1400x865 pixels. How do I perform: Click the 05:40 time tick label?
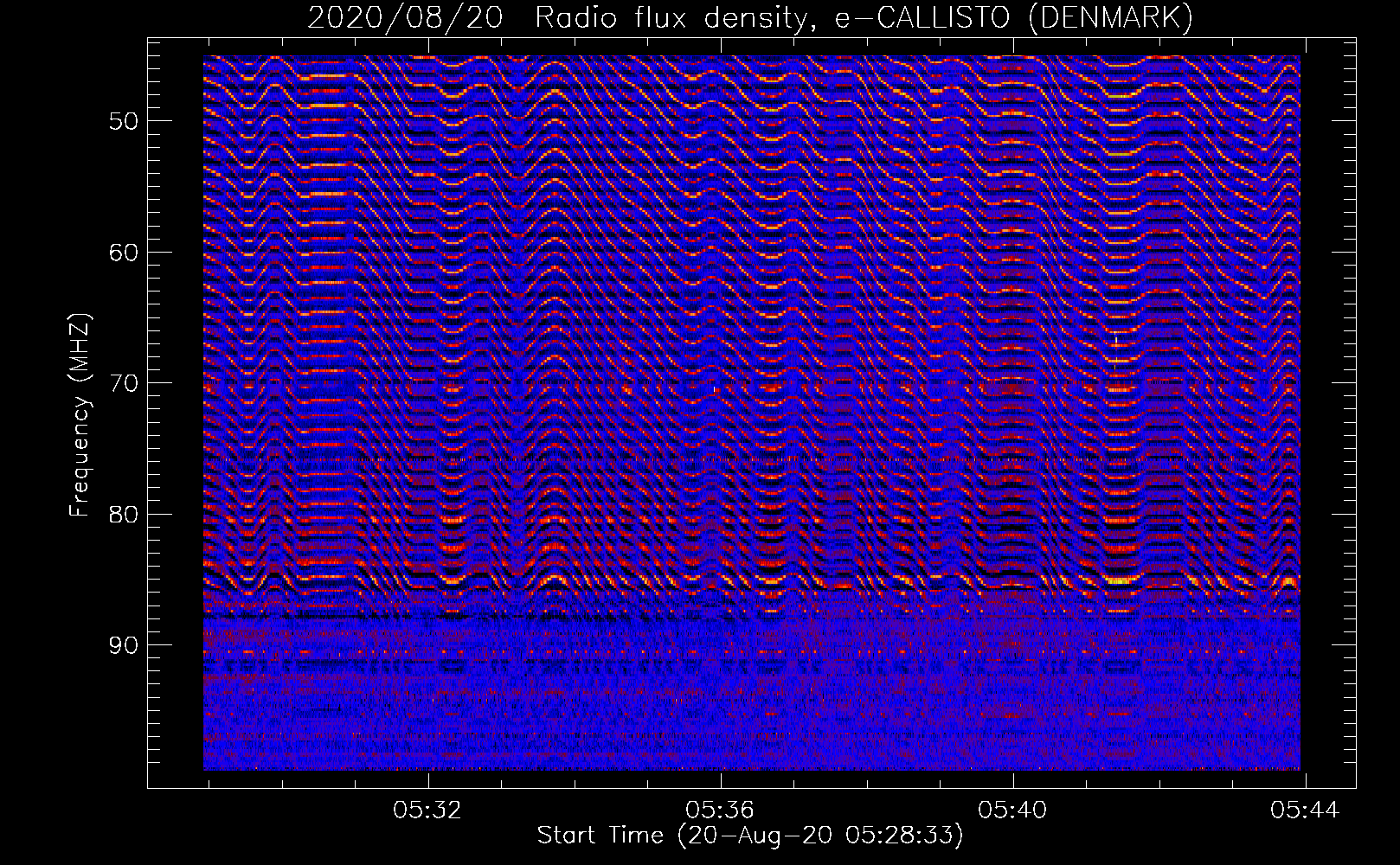(x=1012, y=811)
